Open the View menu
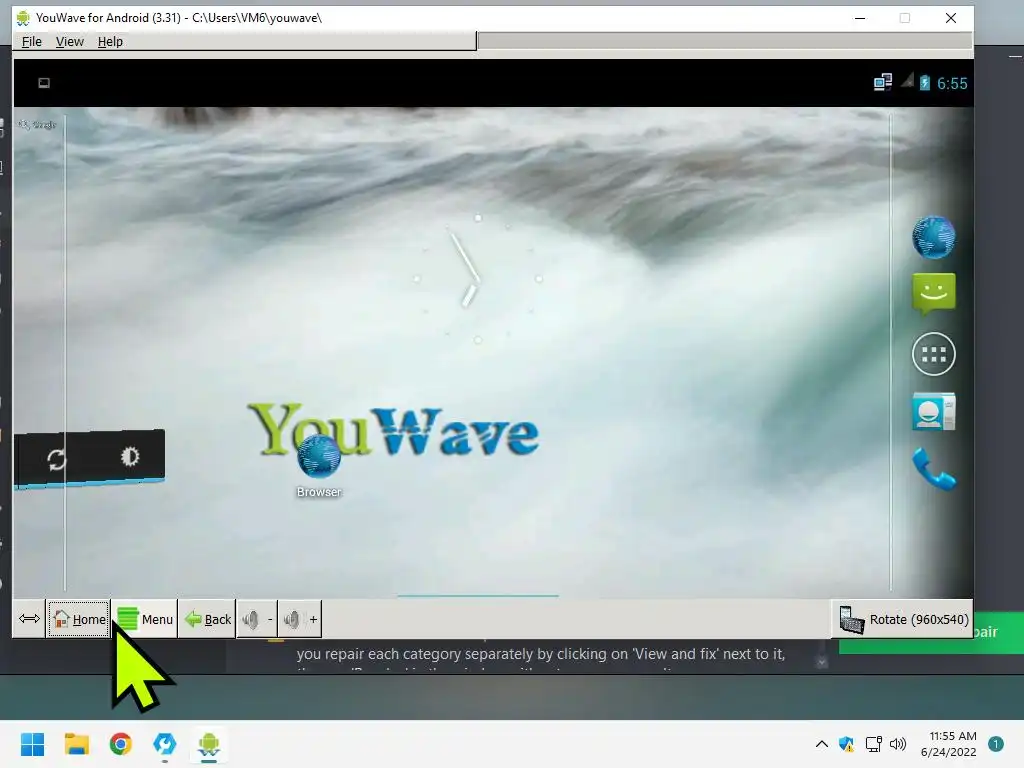 pos(69,41)
